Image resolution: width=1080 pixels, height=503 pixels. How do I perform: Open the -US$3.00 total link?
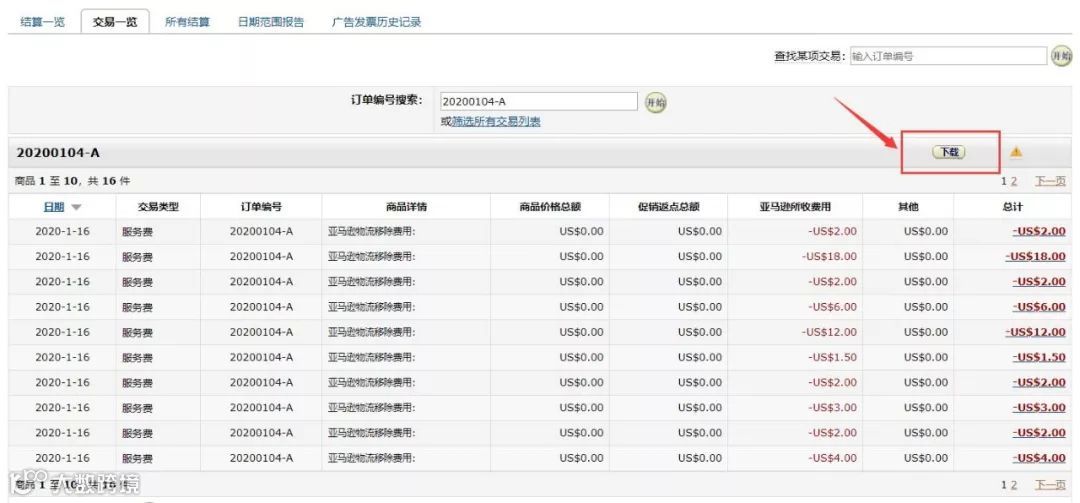click(x=1039, y=407)
